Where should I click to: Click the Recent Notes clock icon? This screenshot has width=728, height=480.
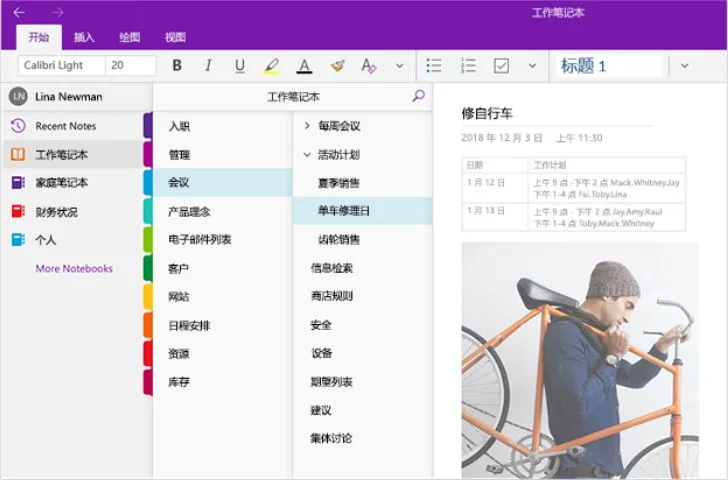tap(18, 126)
